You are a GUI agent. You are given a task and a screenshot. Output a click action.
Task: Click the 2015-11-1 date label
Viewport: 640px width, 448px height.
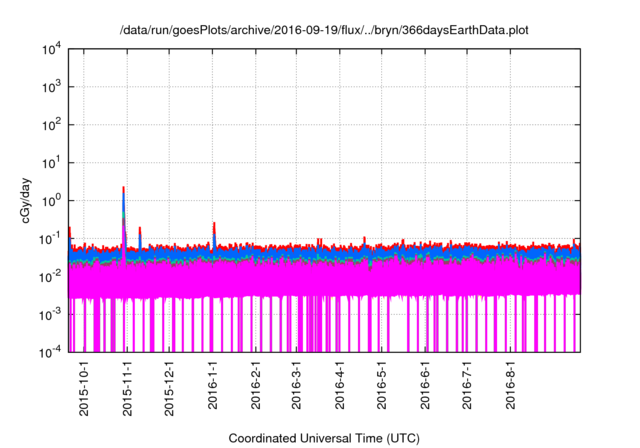click(x=127, y=388)
